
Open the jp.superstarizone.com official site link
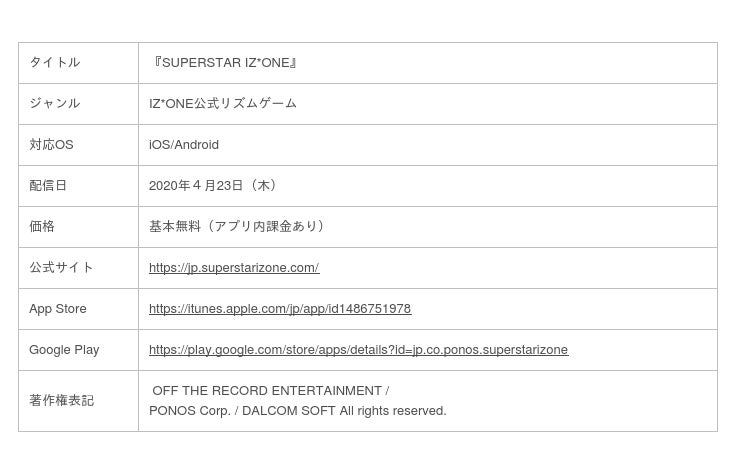pyautogui.click(x=234, y=268)
